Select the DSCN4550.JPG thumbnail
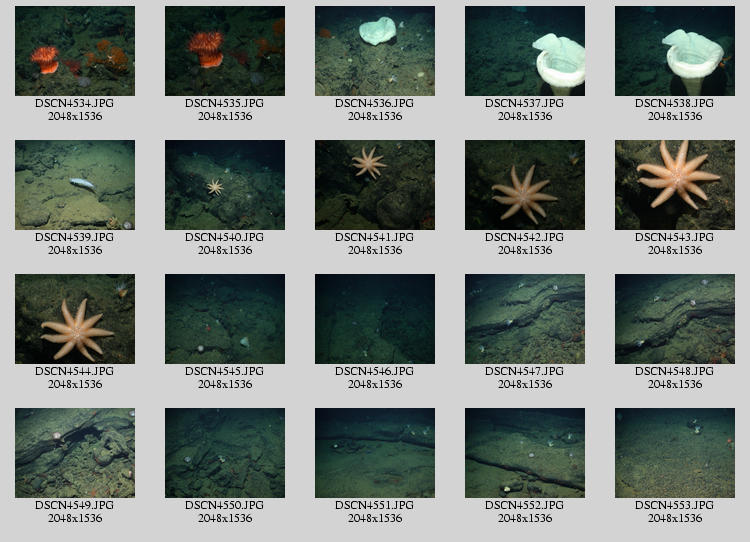This screenshot has width=750, height=542. tap(225, 453)
